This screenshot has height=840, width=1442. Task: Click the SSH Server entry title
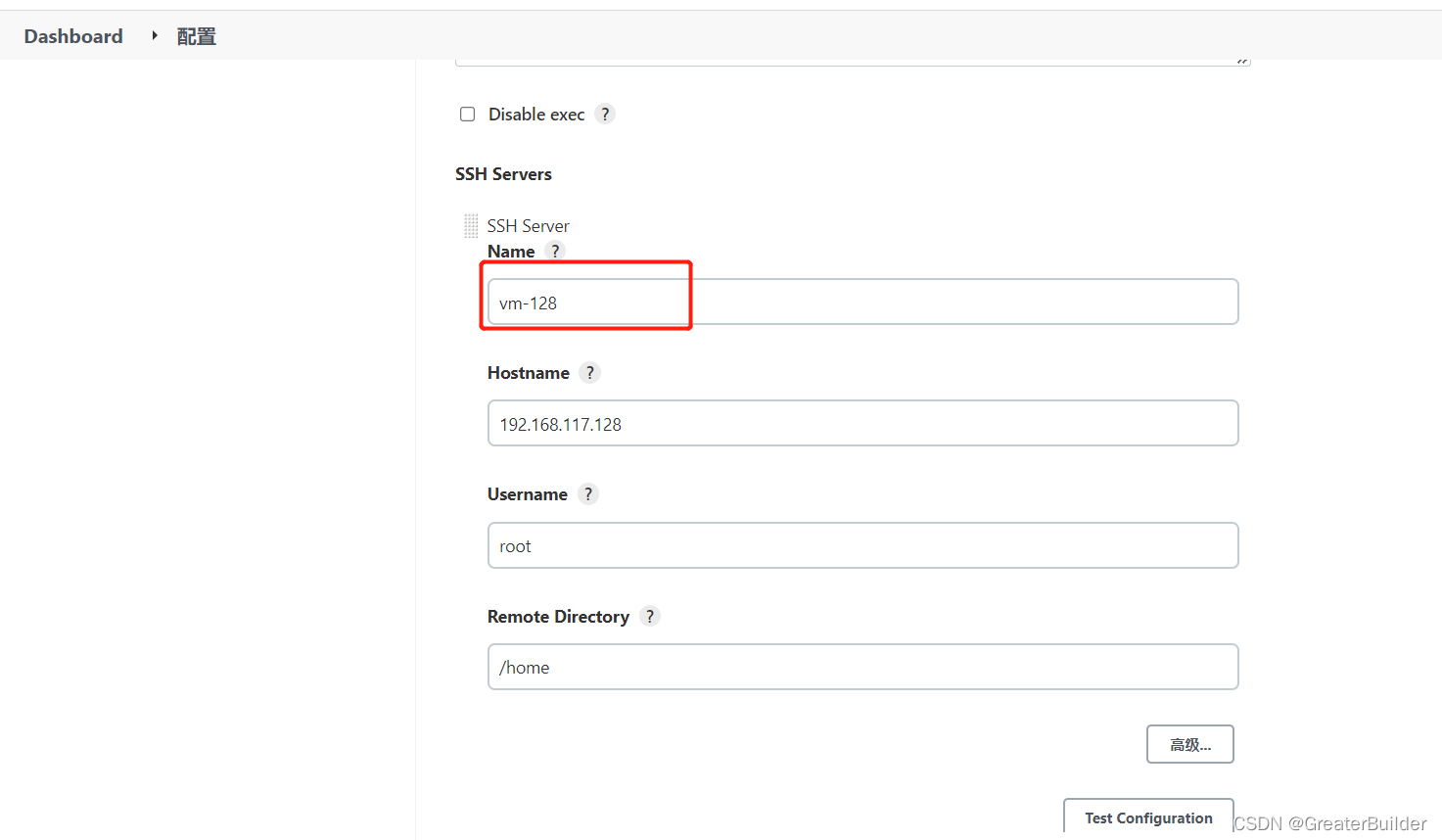tap(528, 226)
